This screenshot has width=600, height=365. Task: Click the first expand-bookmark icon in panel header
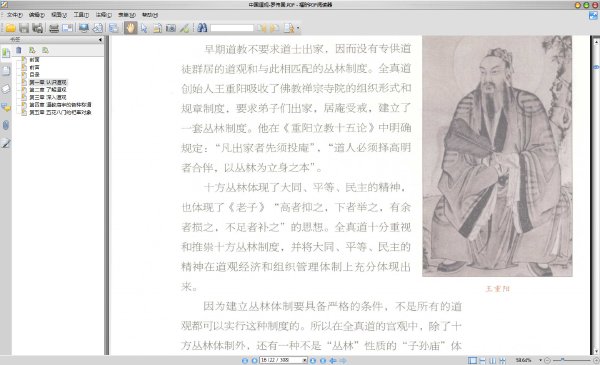point(32,50)
